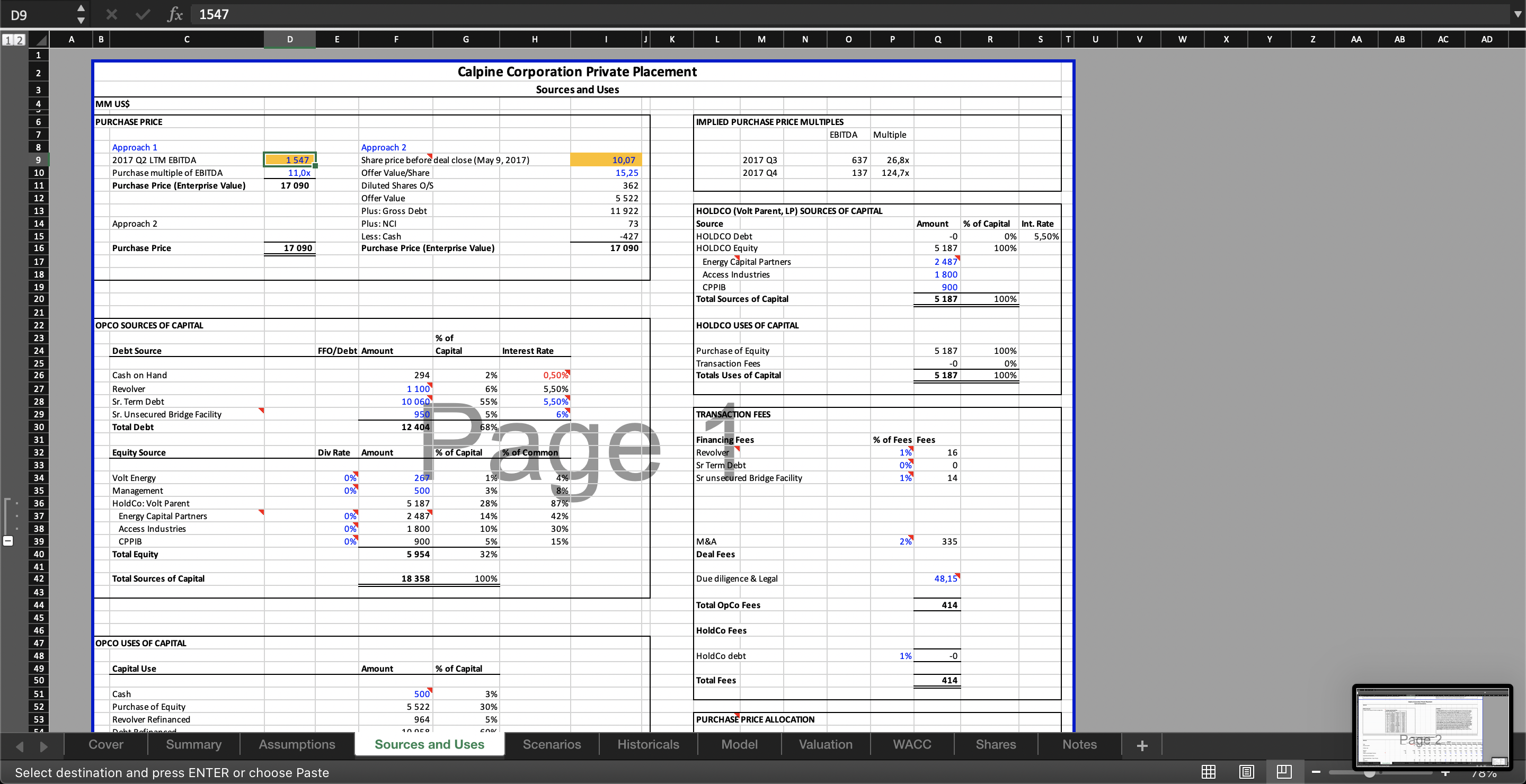Screen dimensions: 1526x784
Task: Click the Name Box down arrow
Action: [x=81, y=20]
